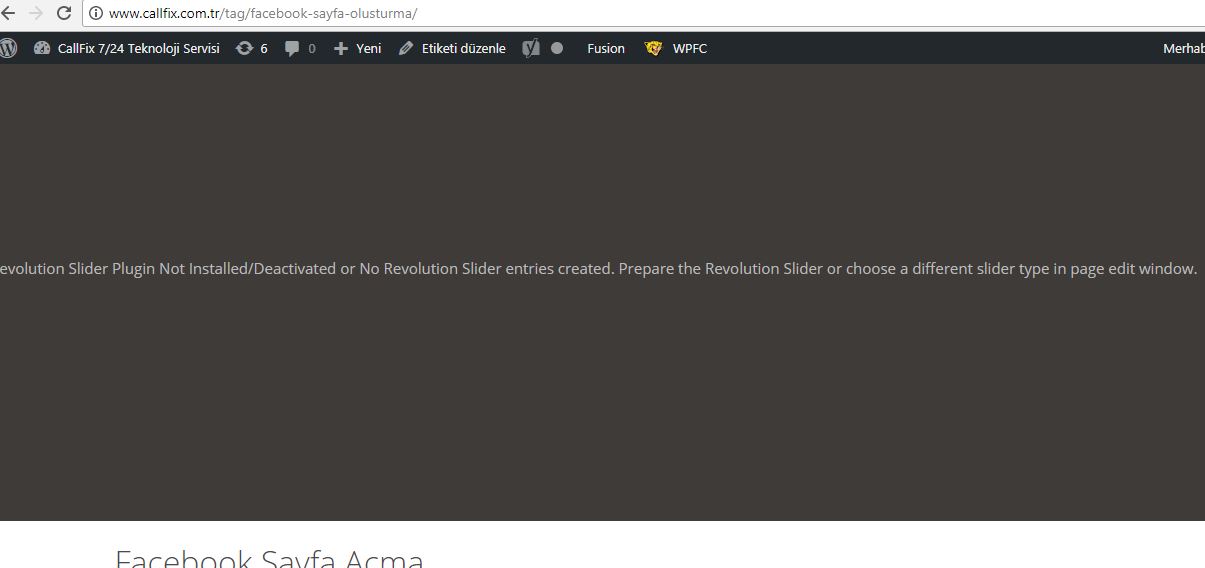Screen dimensions: 1205x568
Task: Open the WPFC cache menu
Action: (x=689, y=48)
